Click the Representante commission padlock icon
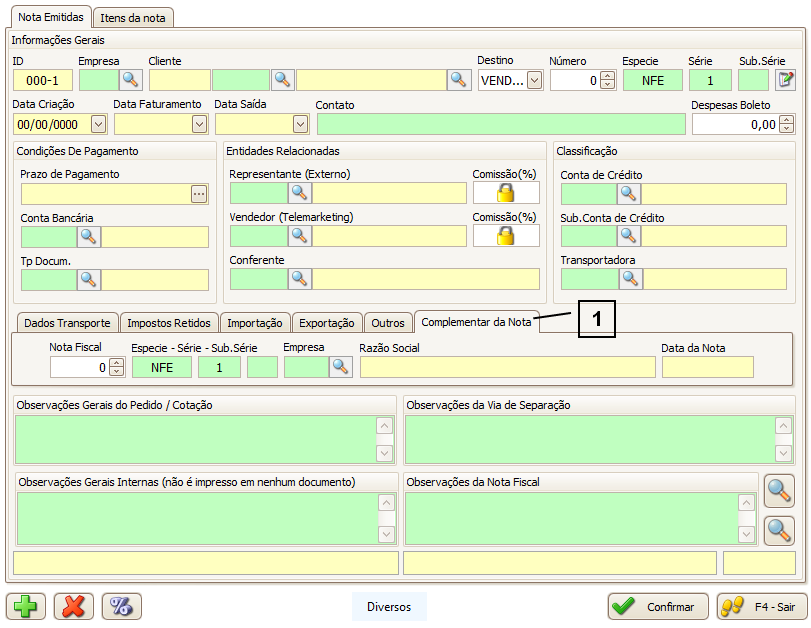Screen dimensions: 811x628 click(506, 193)
